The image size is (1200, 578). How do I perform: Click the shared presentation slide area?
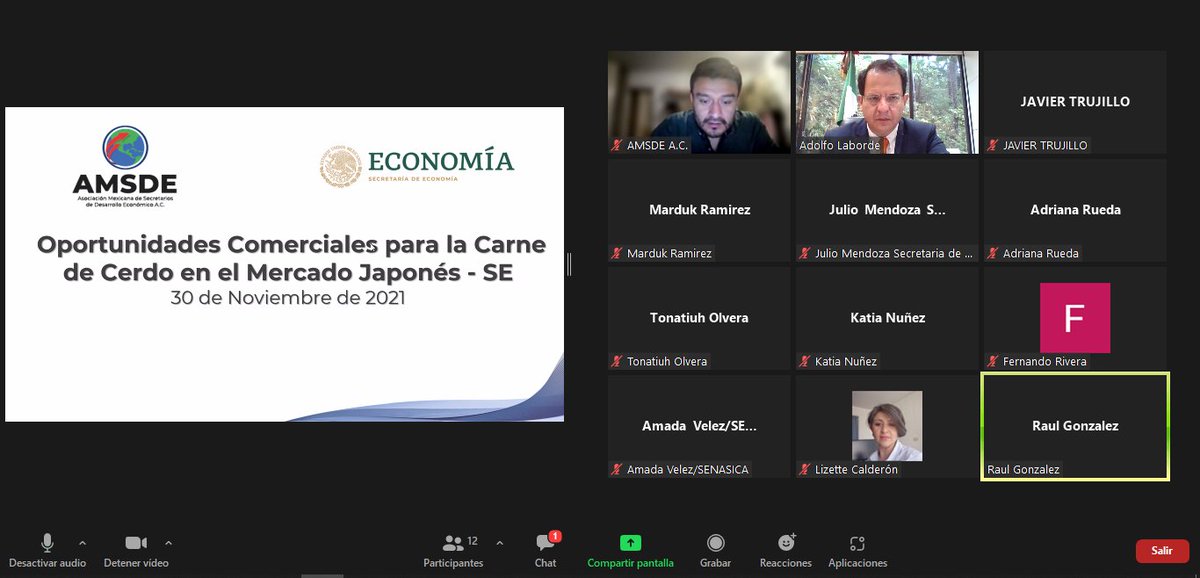tap(284, 264)
